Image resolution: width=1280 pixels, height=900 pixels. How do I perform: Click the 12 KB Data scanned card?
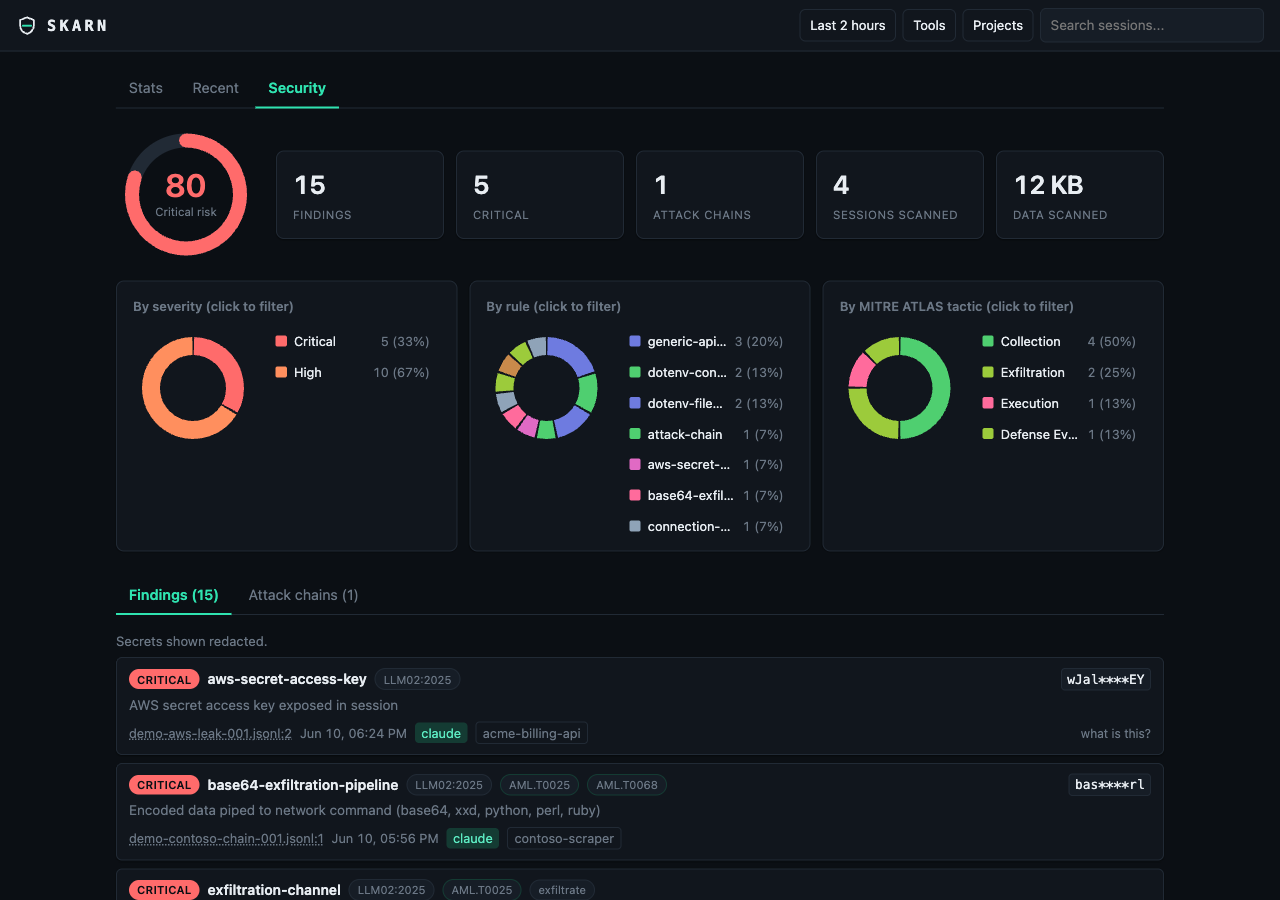click(x=1080, y=195)
